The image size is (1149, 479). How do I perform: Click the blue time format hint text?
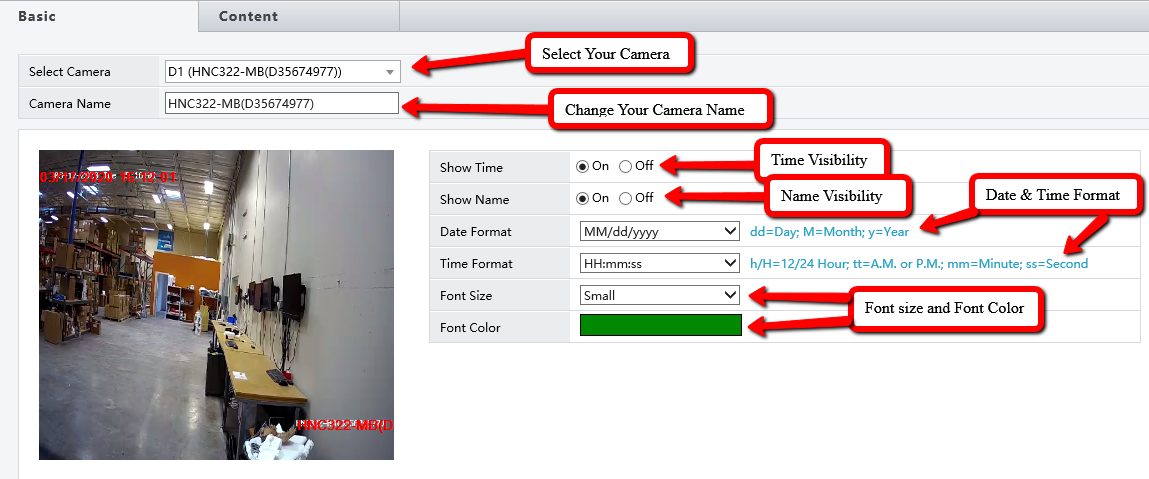point(918,264)
